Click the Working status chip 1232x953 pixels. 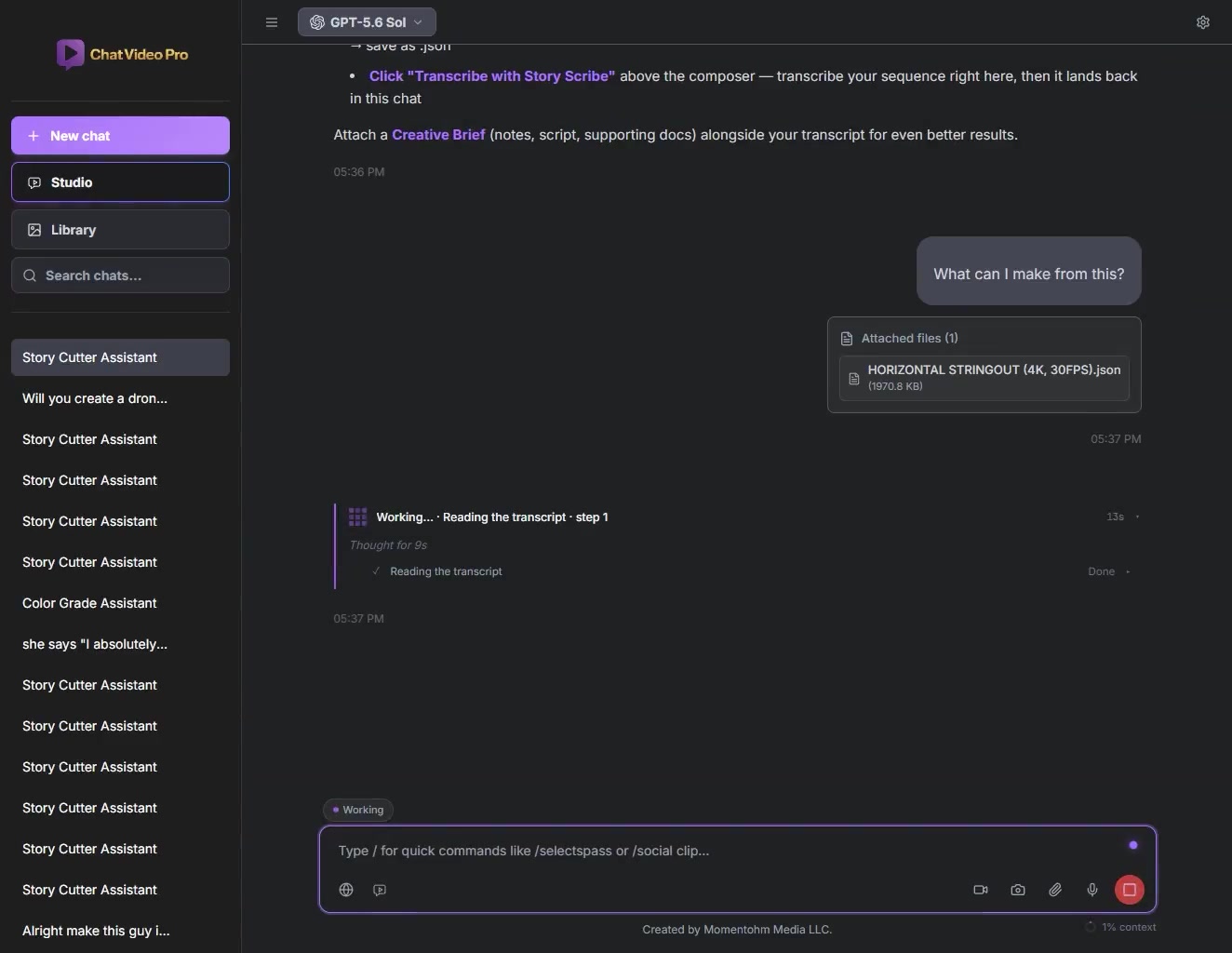pos(358,810)
